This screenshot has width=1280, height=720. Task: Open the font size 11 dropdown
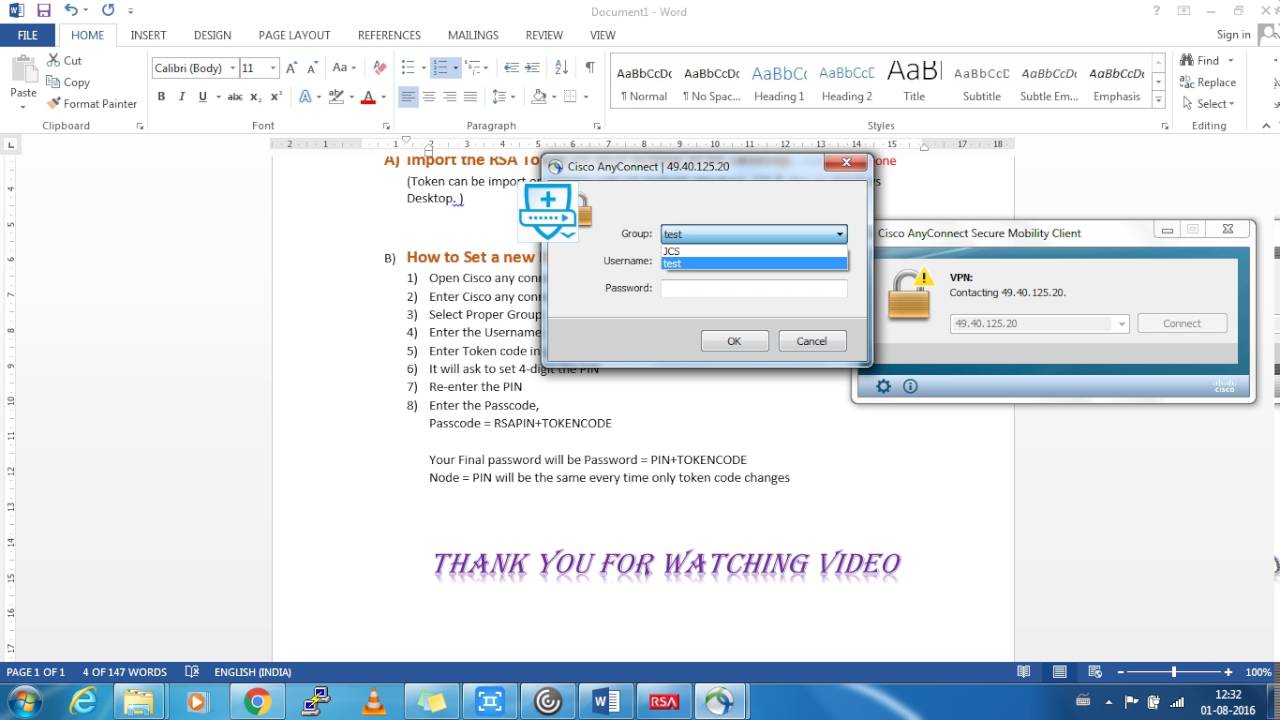click(x=275, y=68)
